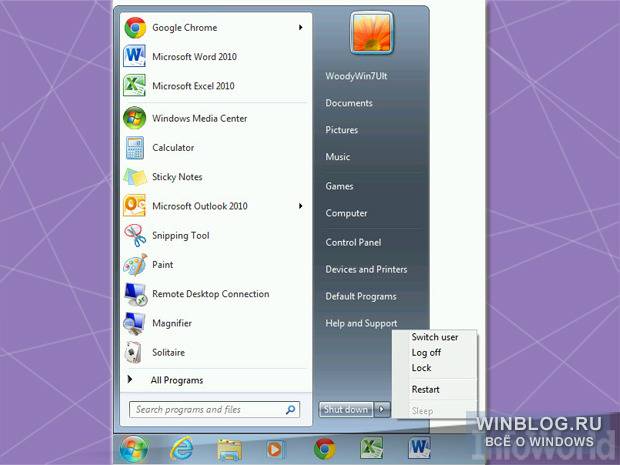620x465 pixels.
Task: Open Windows Explorer folder on taskbar
Action: (x=229, y=450)
